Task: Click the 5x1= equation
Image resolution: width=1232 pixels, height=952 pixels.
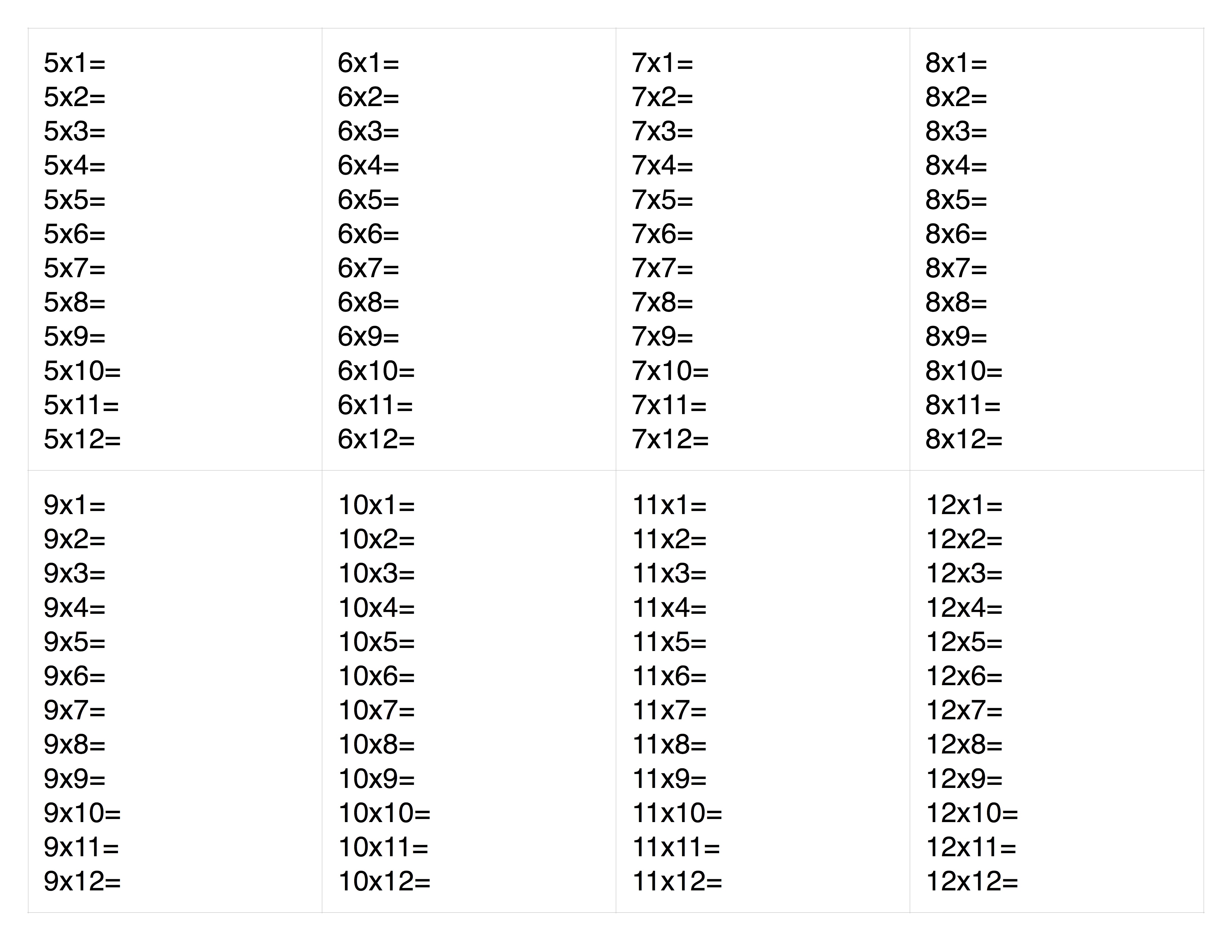Action: (74, 63)
